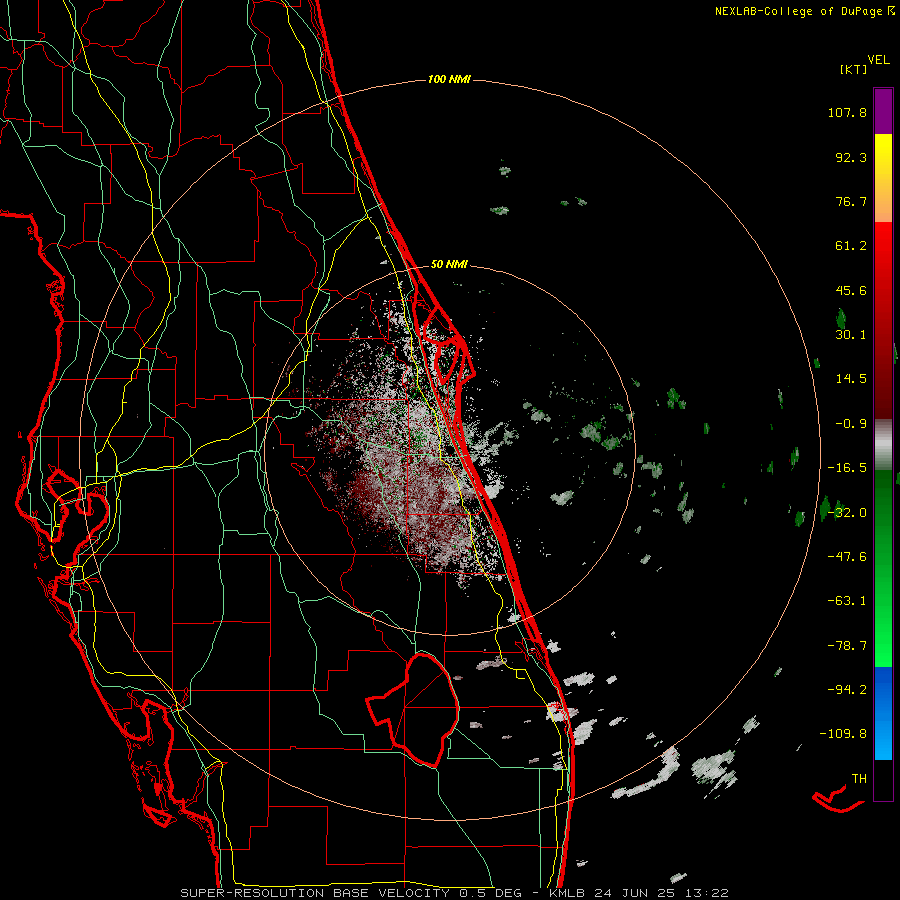The image size is (900, 900).
Task: Click the 76.7 velocity scale value
Action: pyautogui.click(x=851, y=201)
